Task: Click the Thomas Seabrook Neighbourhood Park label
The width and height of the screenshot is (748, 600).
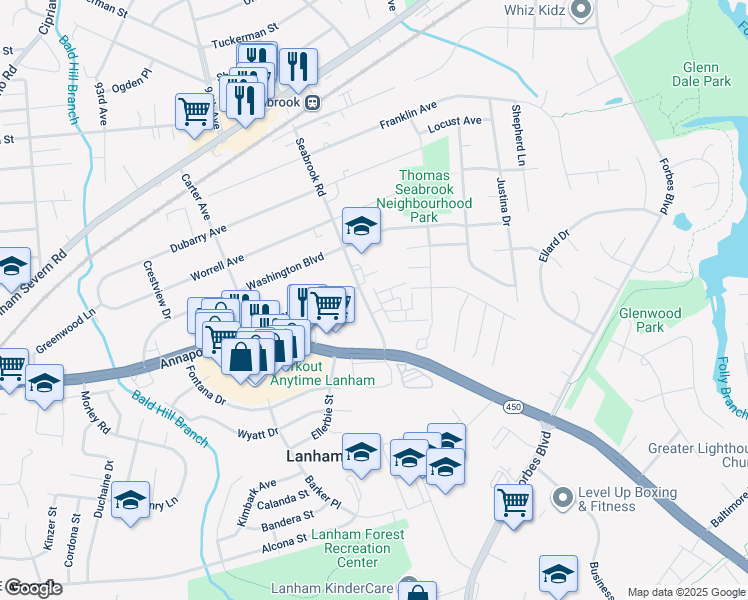Action: click(x=424, y=196)
